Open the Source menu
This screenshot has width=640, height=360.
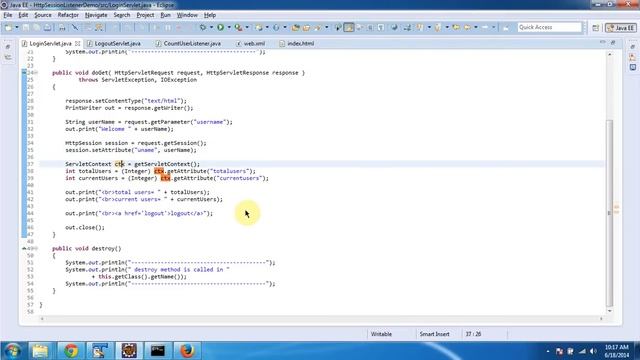coord(43,15)
